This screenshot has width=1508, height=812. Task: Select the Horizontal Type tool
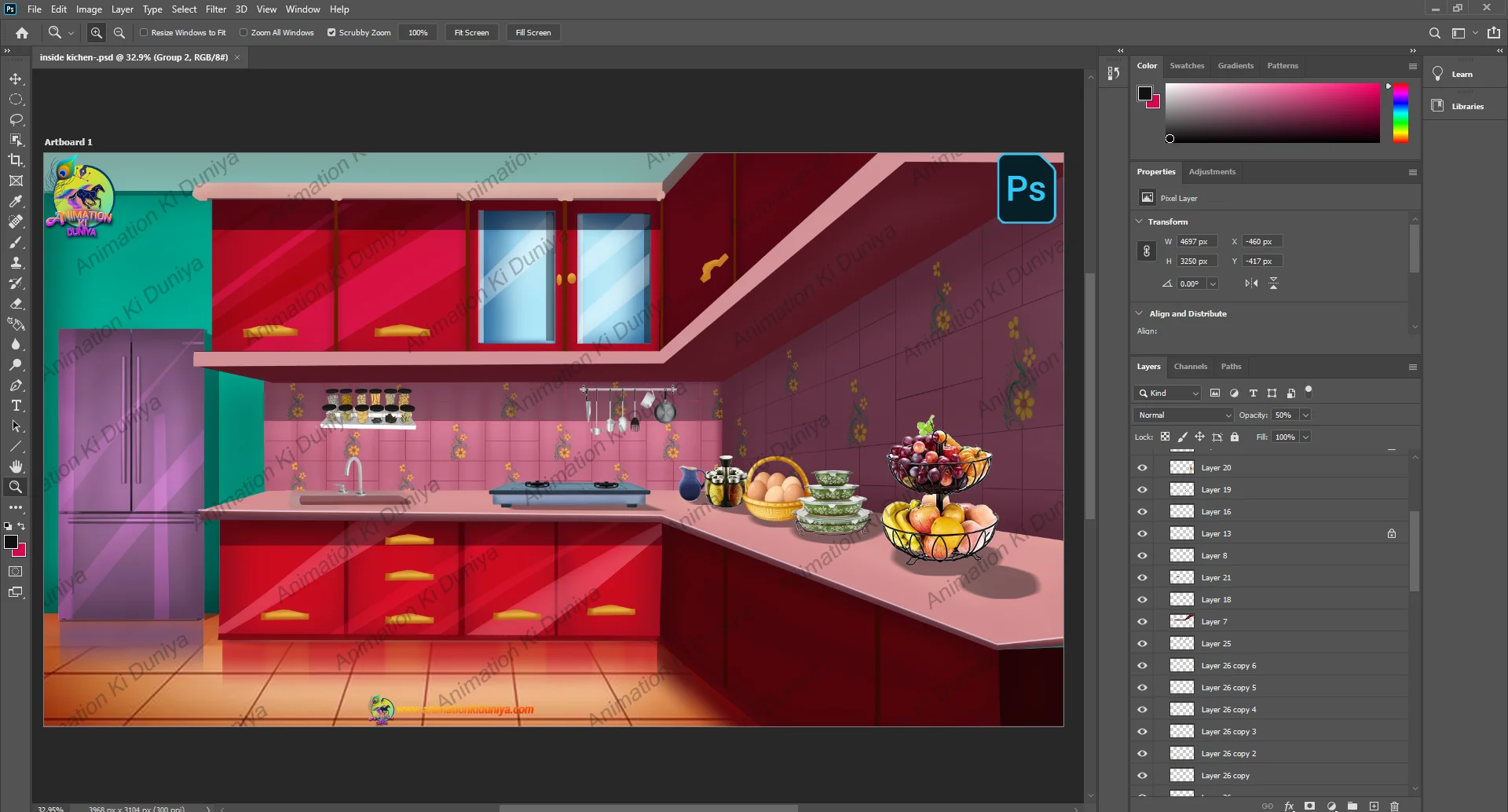coord(16,406)
